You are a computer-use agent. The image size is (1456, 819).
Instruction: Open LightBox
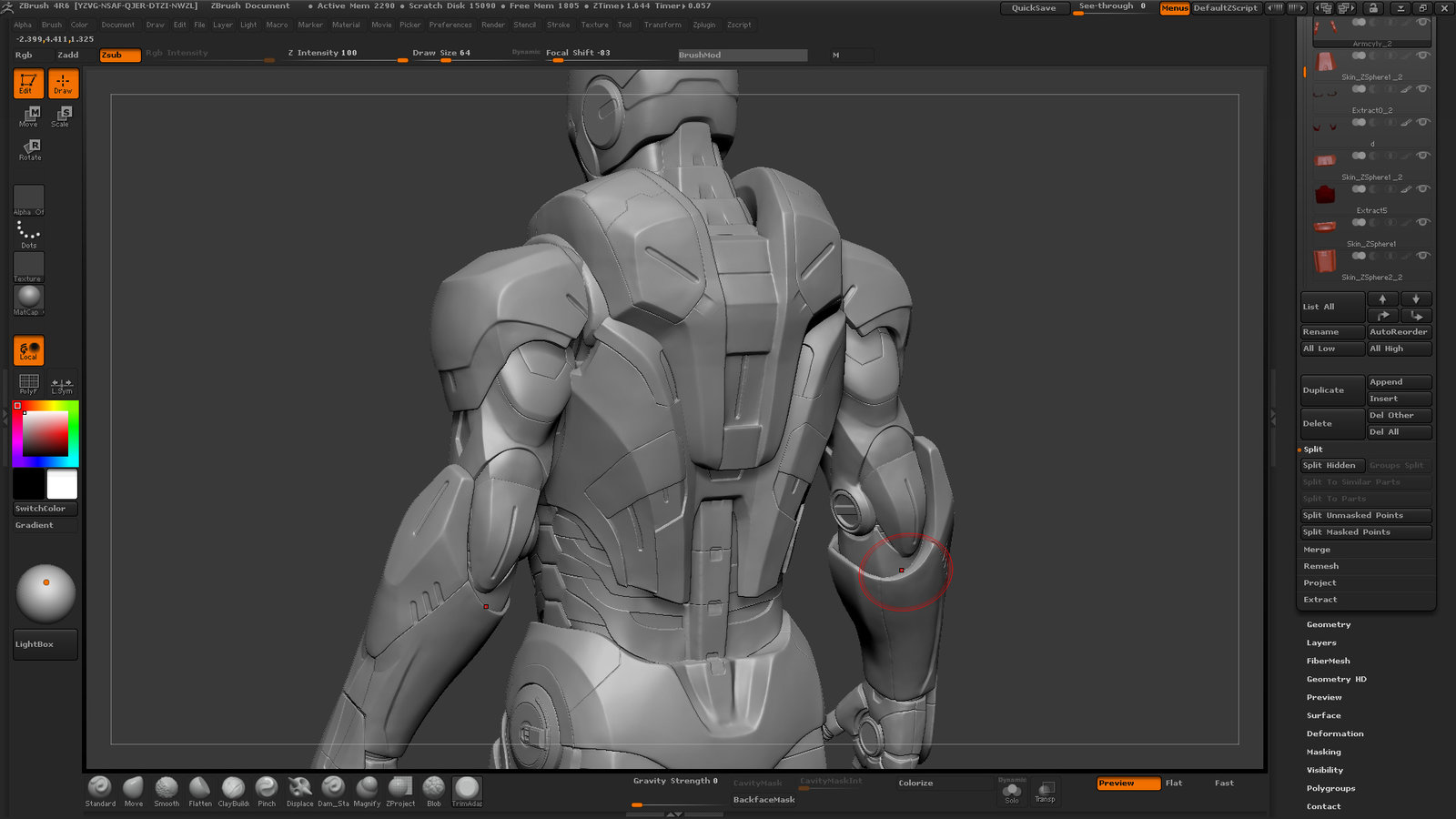(x=45, y=644)
